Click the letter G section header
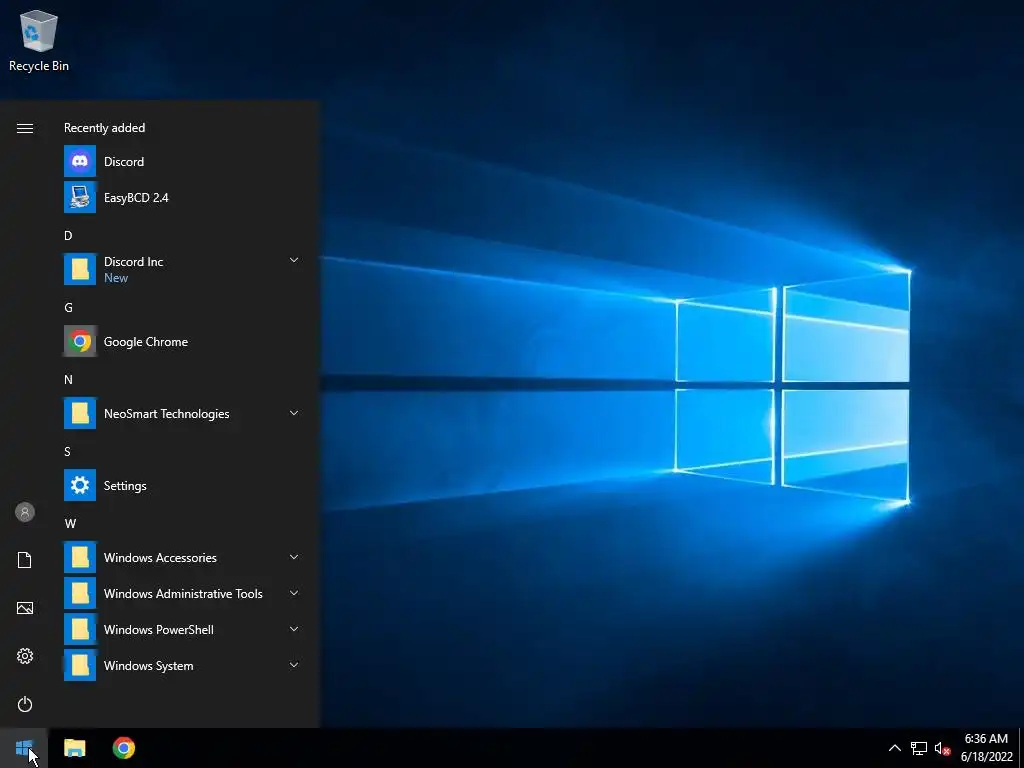The width and height of the screenshot is (1024, 768). tap(68, 308)
